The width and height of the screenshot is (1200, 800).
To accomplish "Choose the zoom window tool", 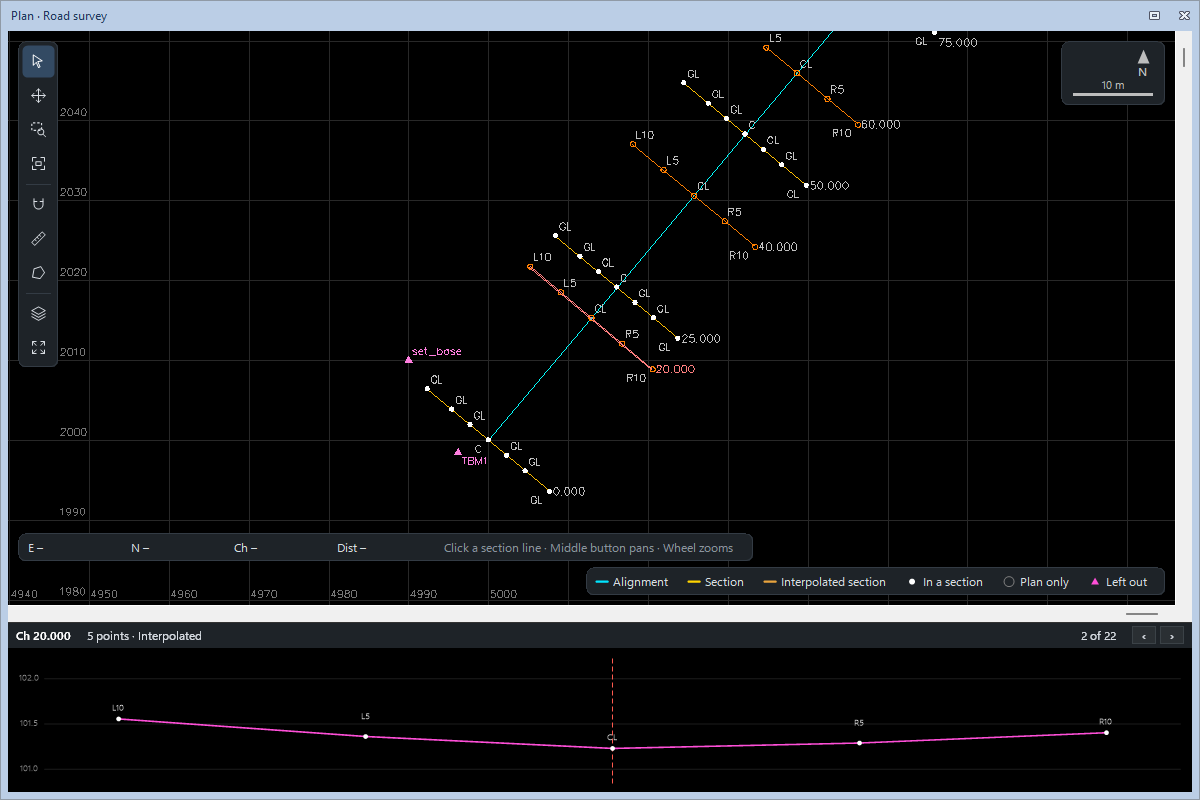I will [x=39, y=129].
